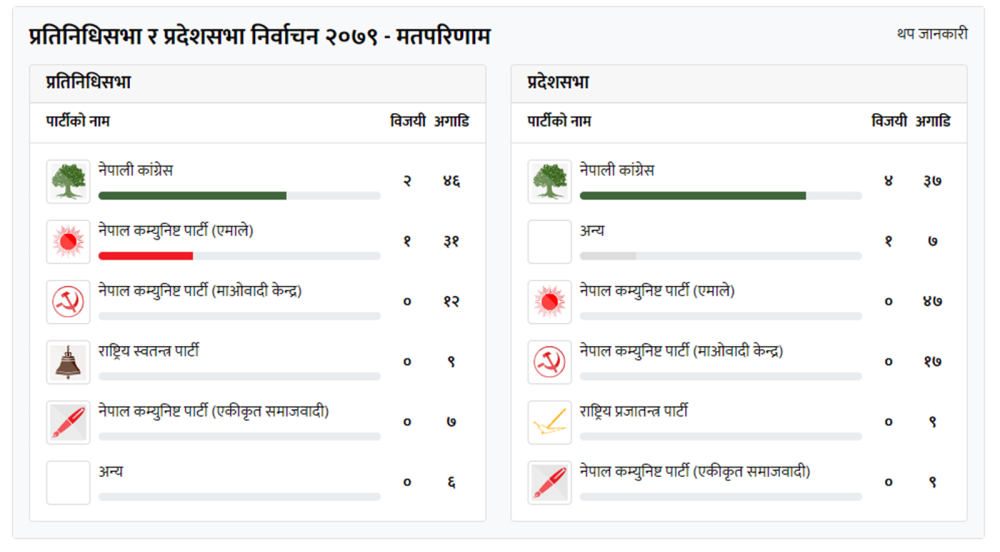Click the green Congress progress bar in प्रतिनिधिसभा
This screenshot has height=552, width=1000.
point(193,196)
